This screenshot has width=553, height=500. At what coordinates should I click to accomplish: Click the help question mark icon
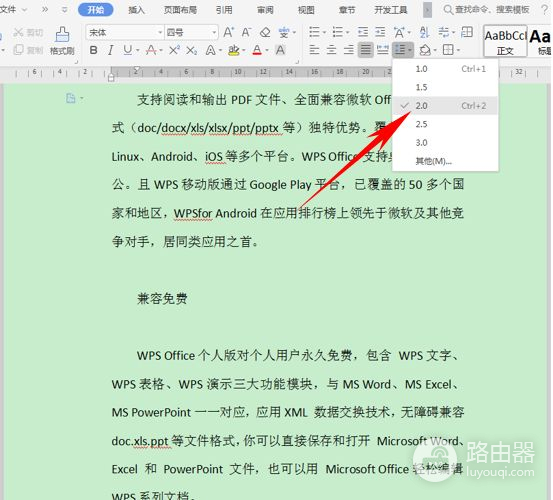coord(545,10)
